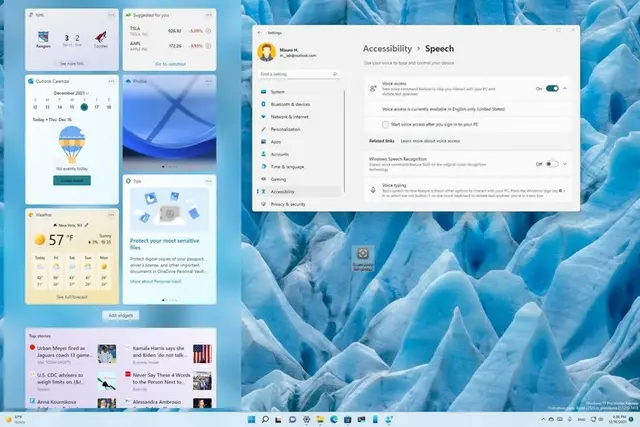Viewport: 640px width, 427px height.
Task: Click the microphone icon in system tray
Action: [570, 419]
